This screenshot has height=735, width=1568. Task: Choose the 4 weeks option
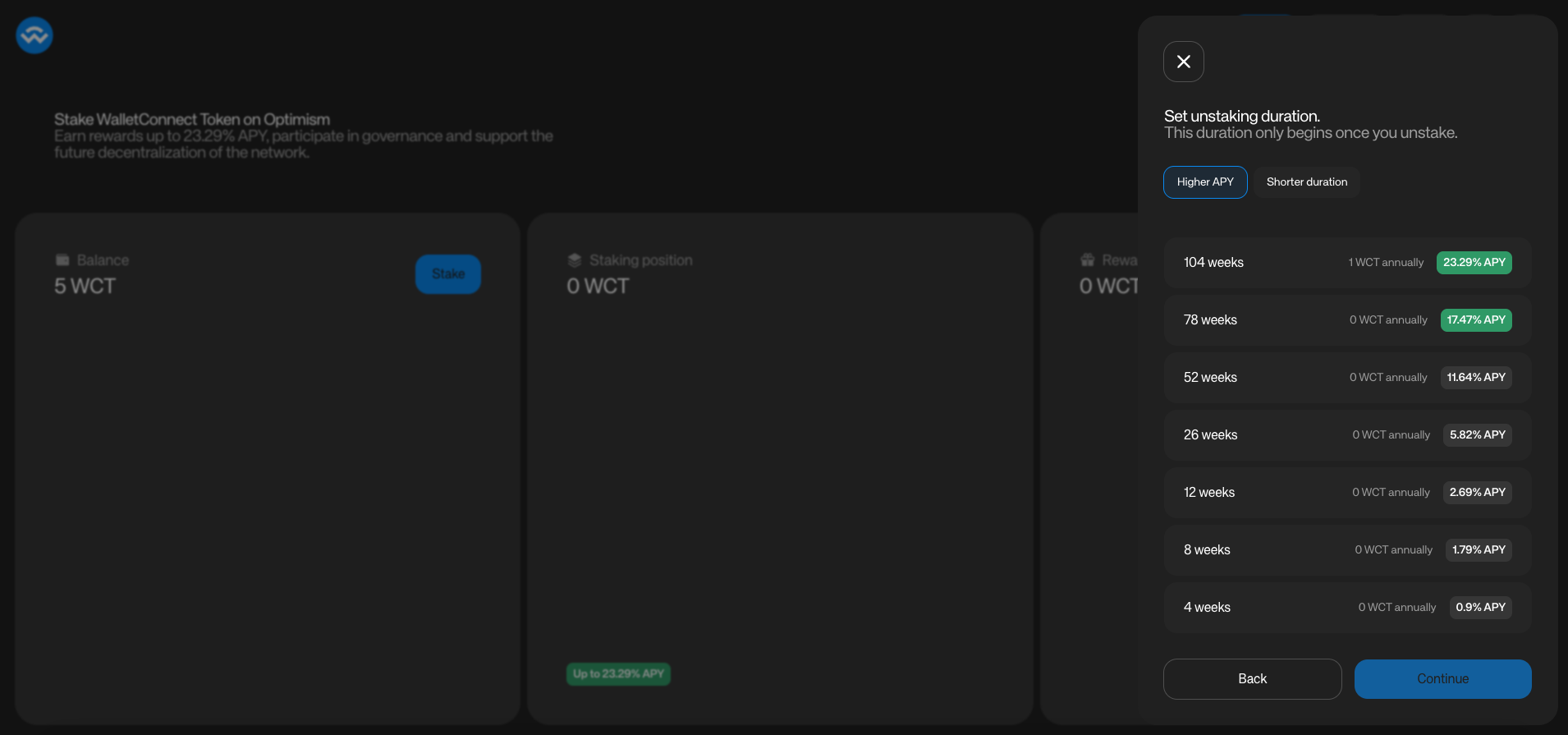click(1347, 608)
